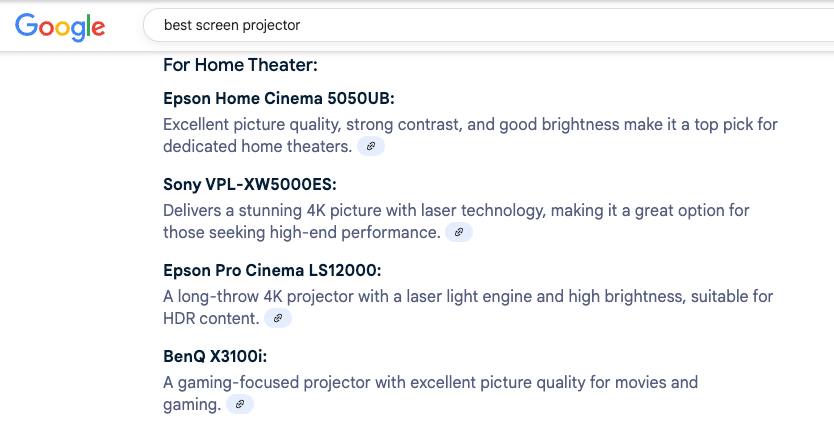Click the text 'A long-throw 4K projector'
The image size is (834, 430).
[260, 297]
